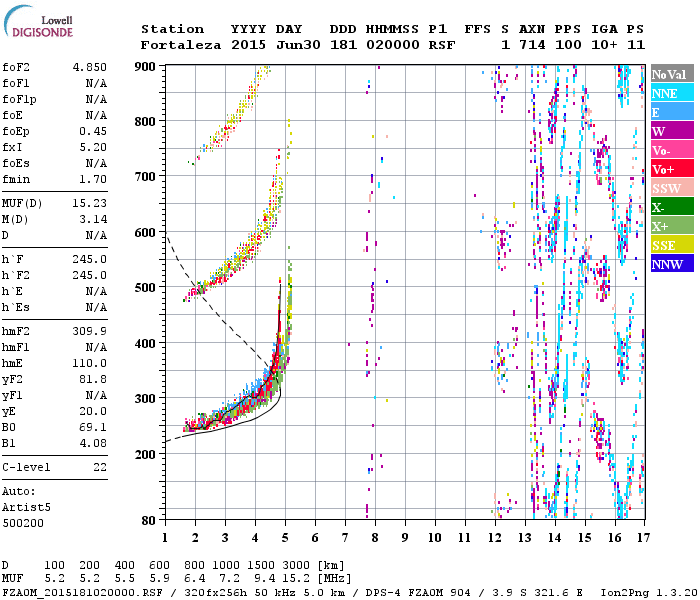Click the Vo- pink legend swatch

pos(671,150)
